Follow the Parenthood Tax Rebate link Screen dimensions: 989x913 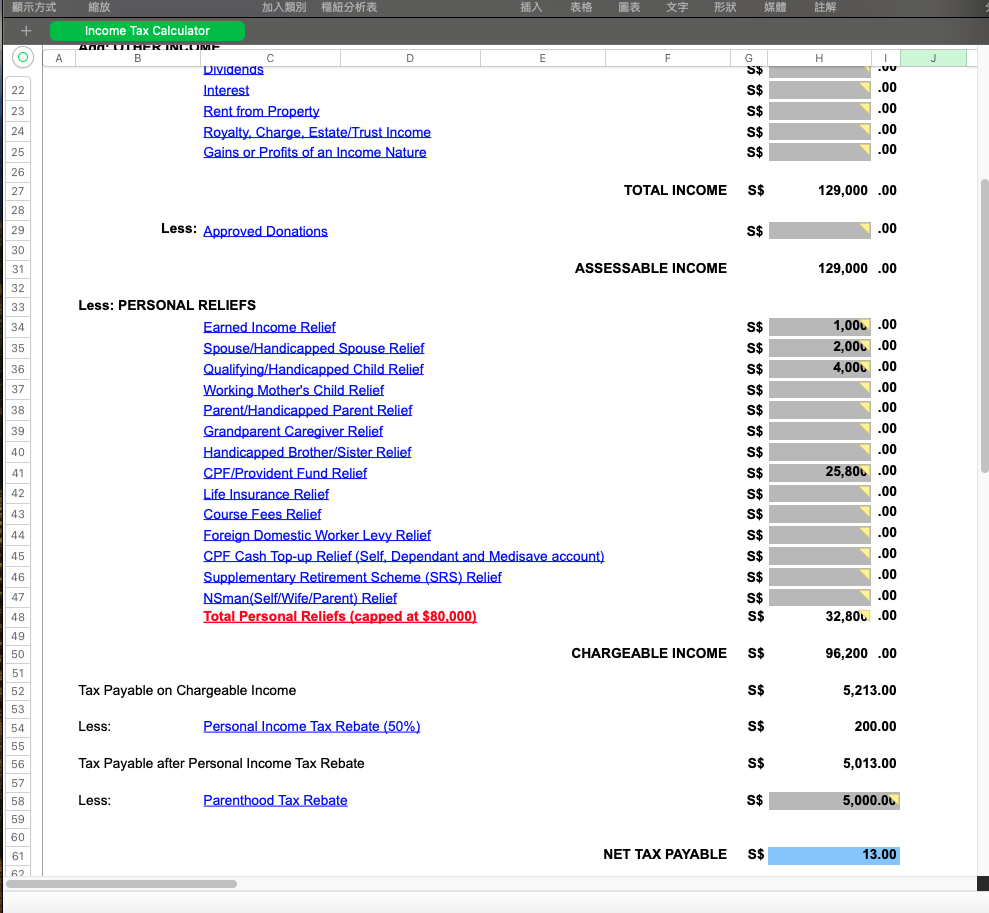point(275,800)
